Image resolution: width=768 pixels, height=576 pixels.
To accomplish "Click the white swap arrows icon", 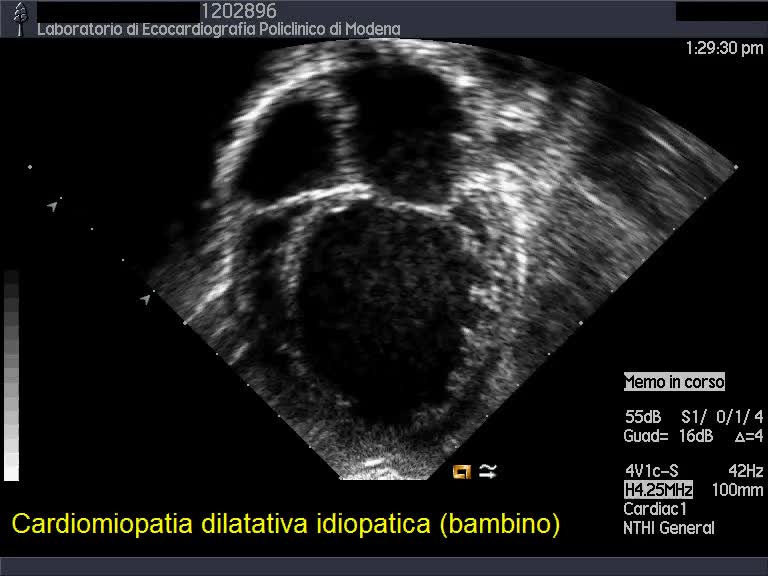I will pos(488,471).
